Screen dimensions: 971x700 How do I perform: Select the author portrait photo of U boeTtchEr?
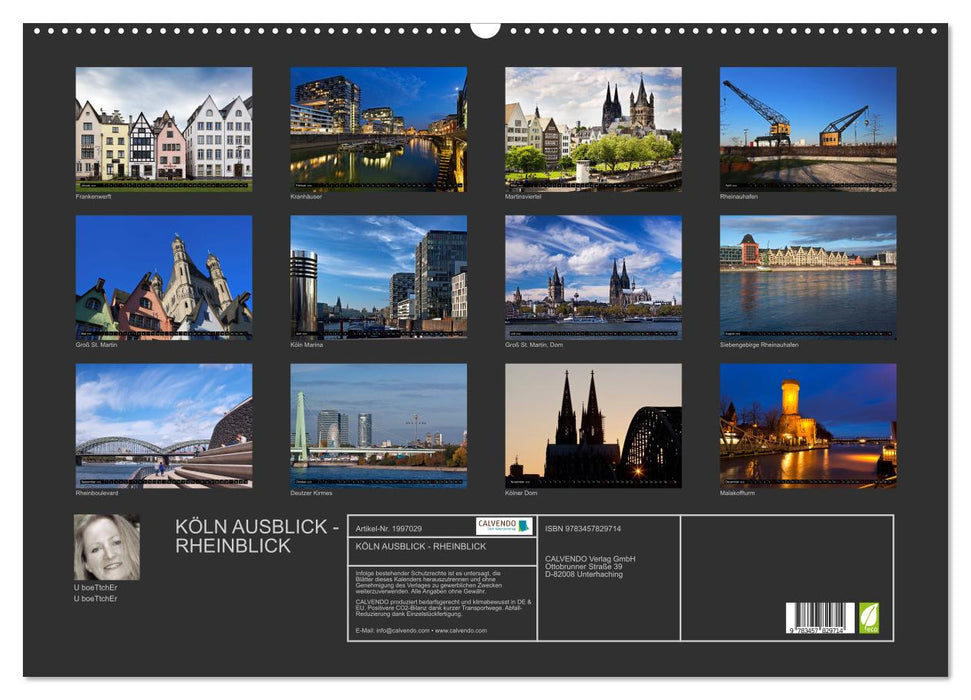point(106,547)
